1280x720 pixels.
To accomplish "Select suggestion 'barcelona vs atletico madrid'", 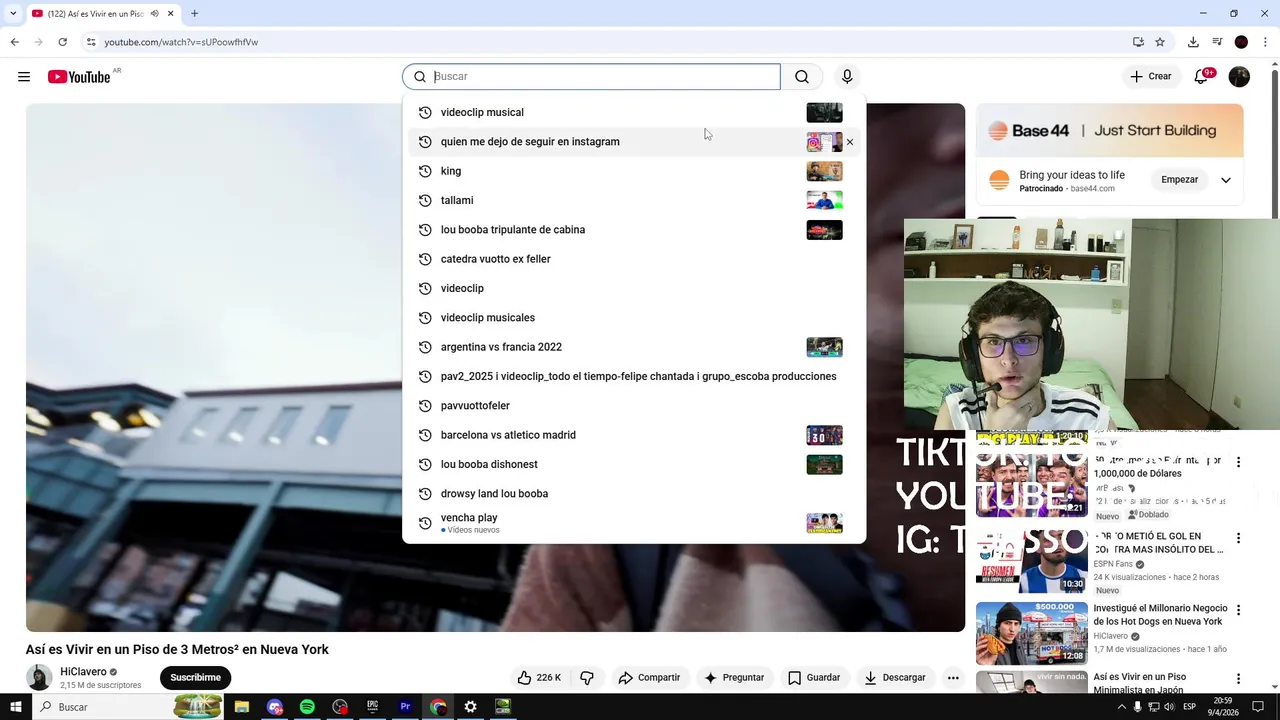I will 634,435.
